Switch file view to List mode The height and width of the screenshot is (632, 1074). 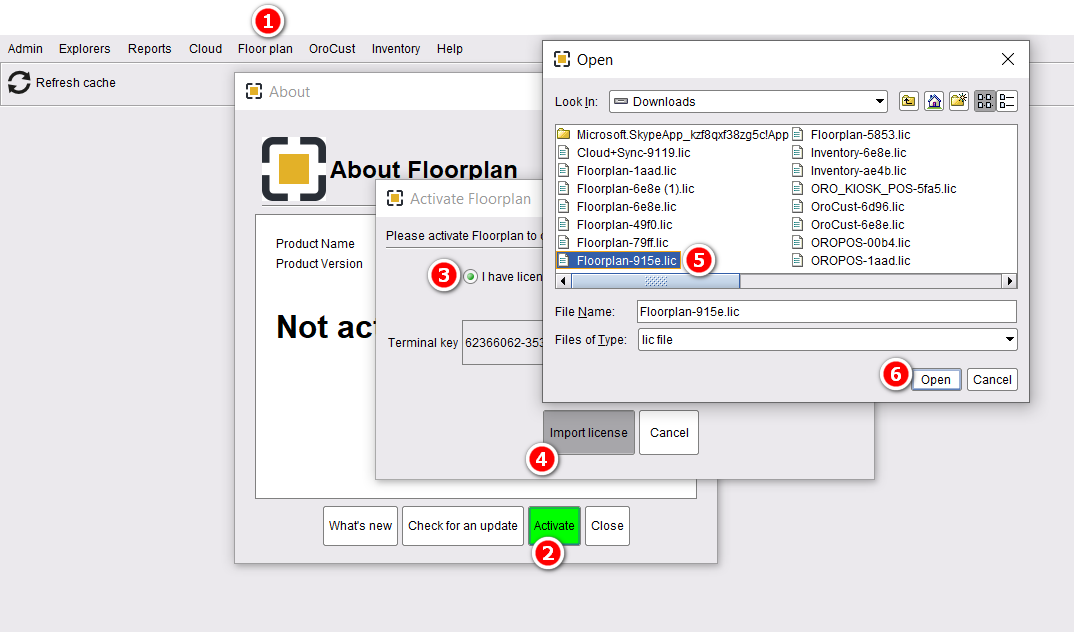985,101
